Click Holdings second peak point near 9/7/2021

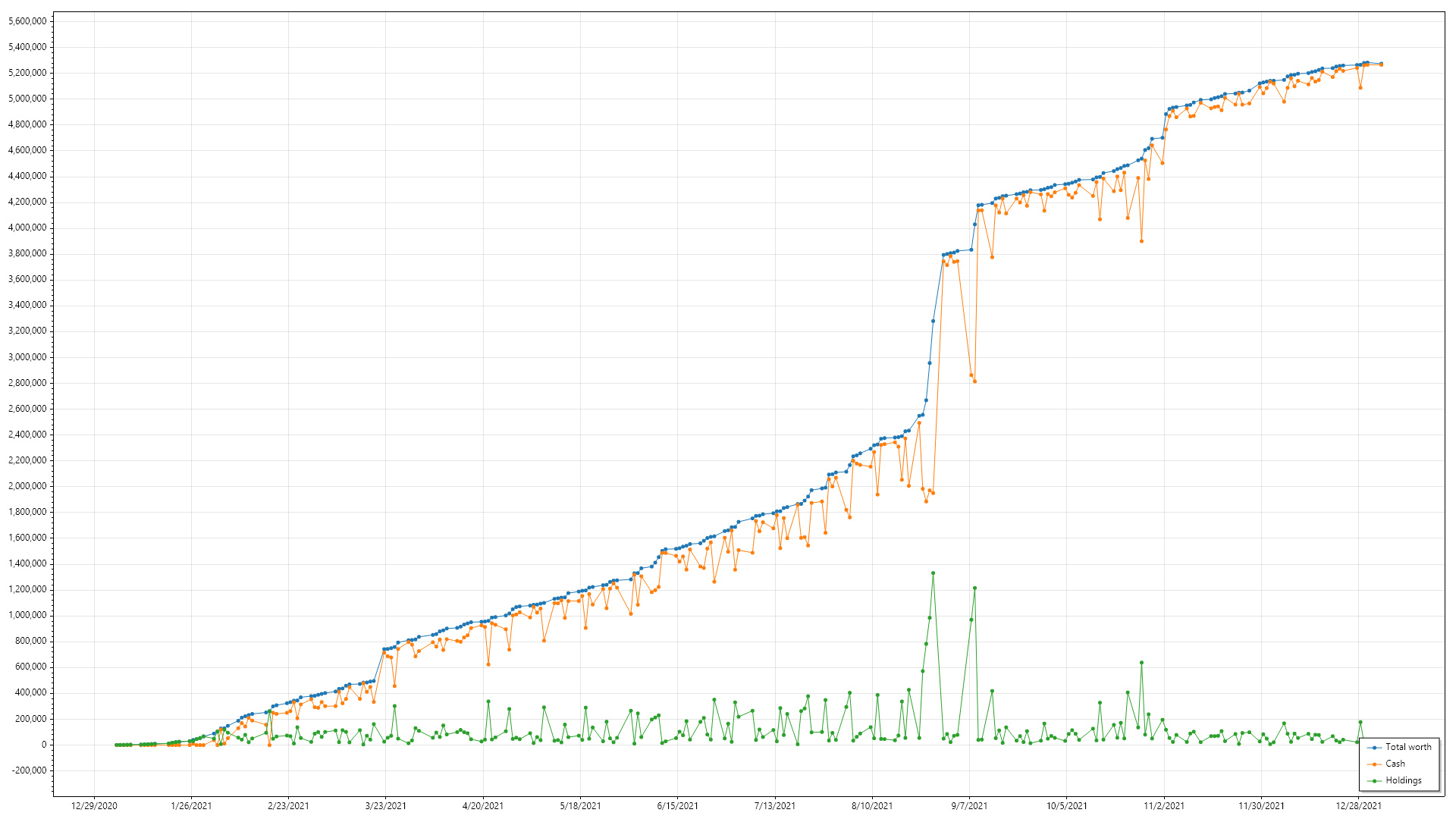point(974,588)
